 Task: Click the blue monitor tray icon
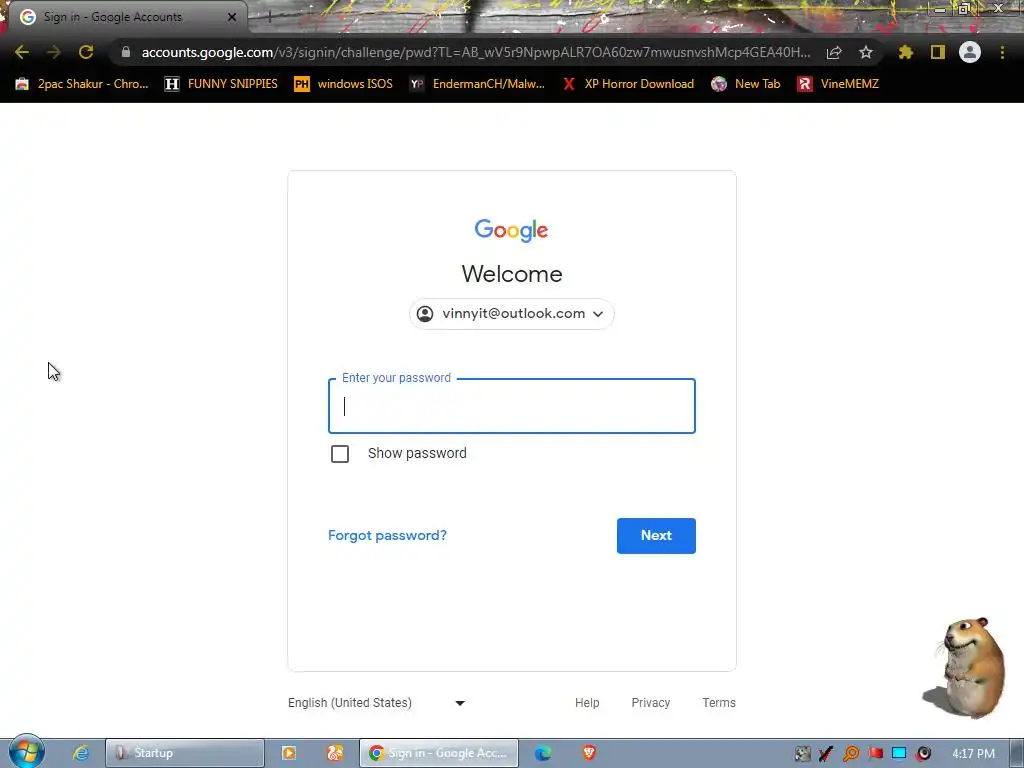coord(899,754)
